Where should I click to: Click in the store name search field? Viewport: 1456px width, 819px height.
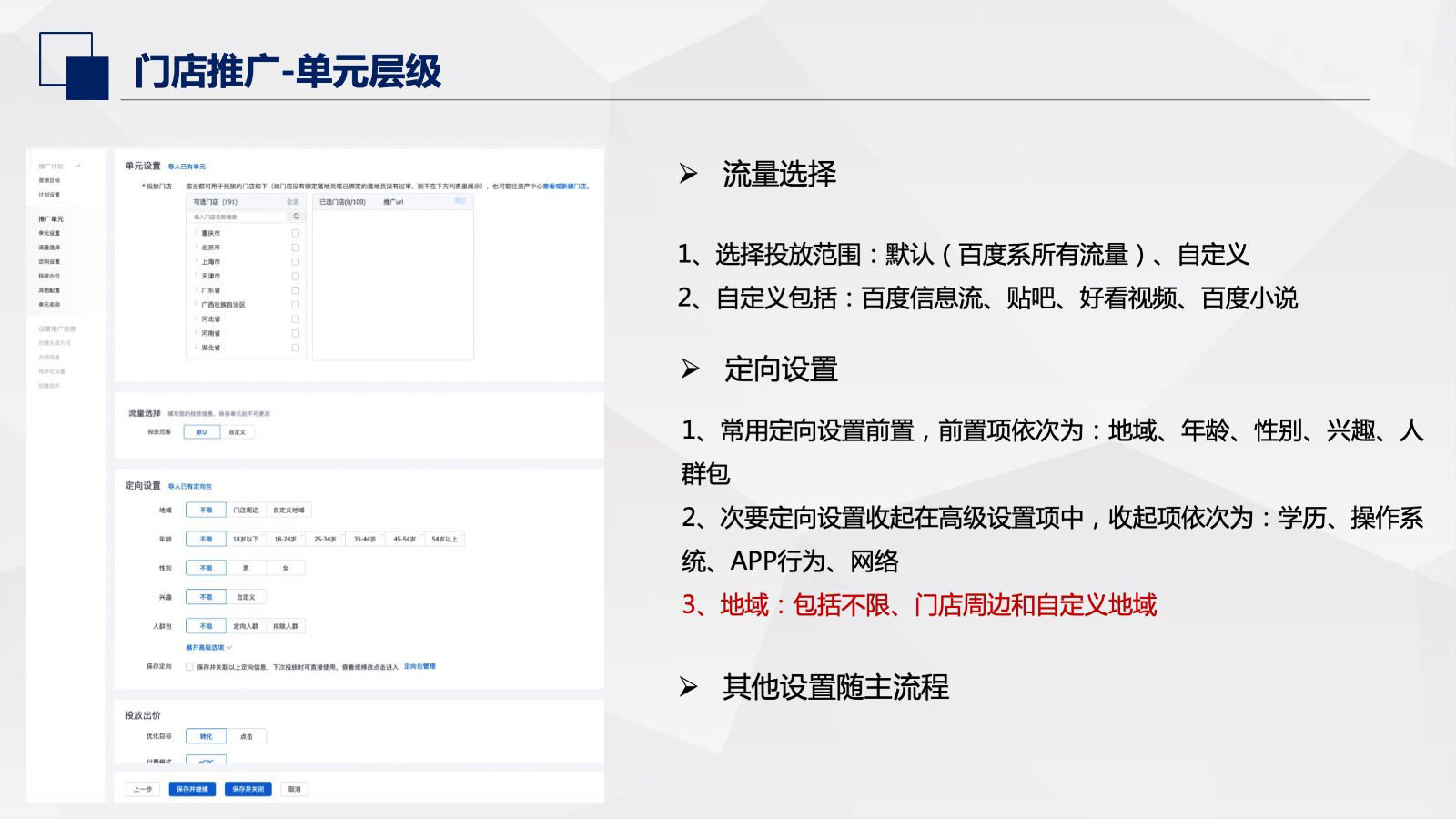tap(238, 217)
